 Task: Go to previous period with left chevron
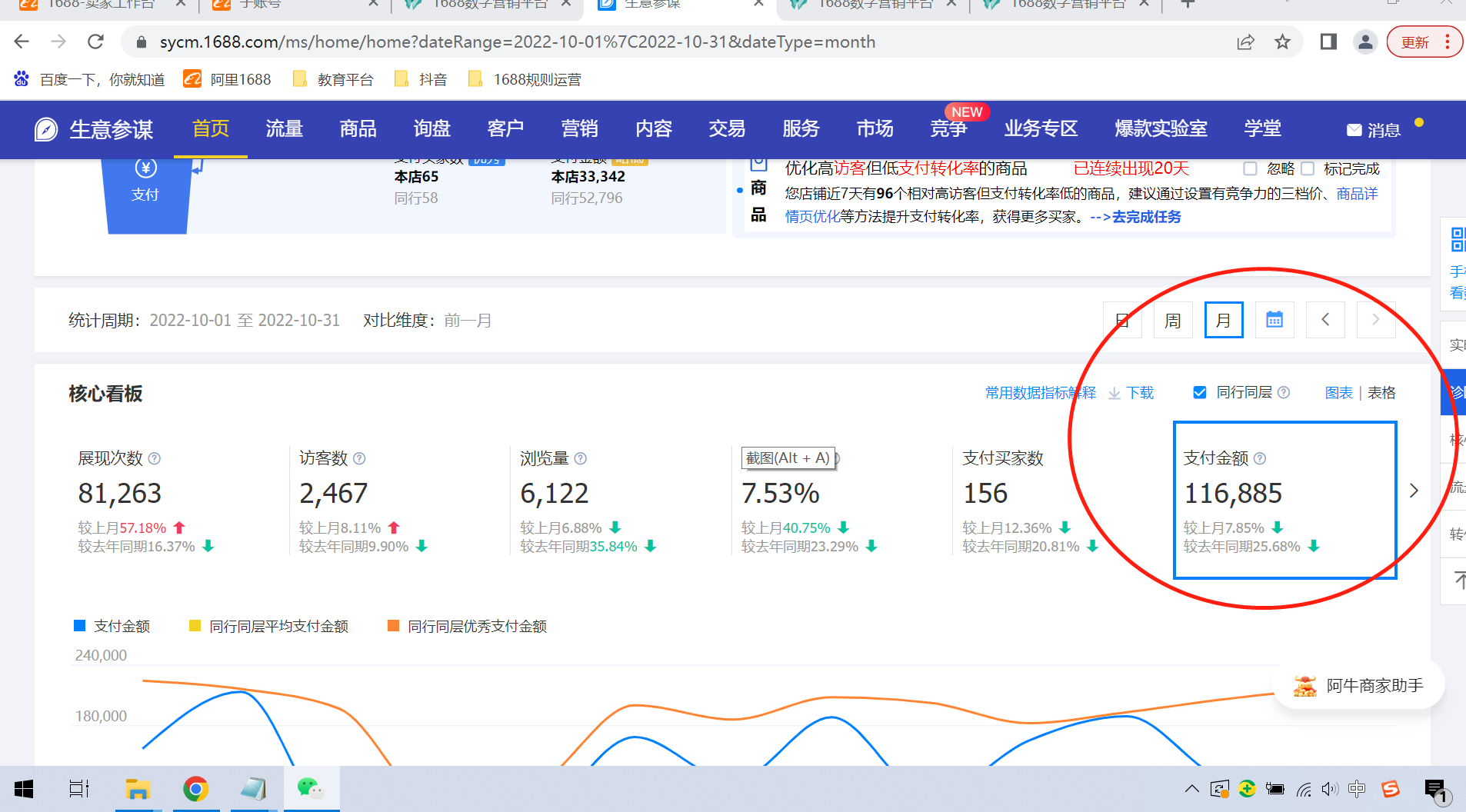click(1325, 320)
